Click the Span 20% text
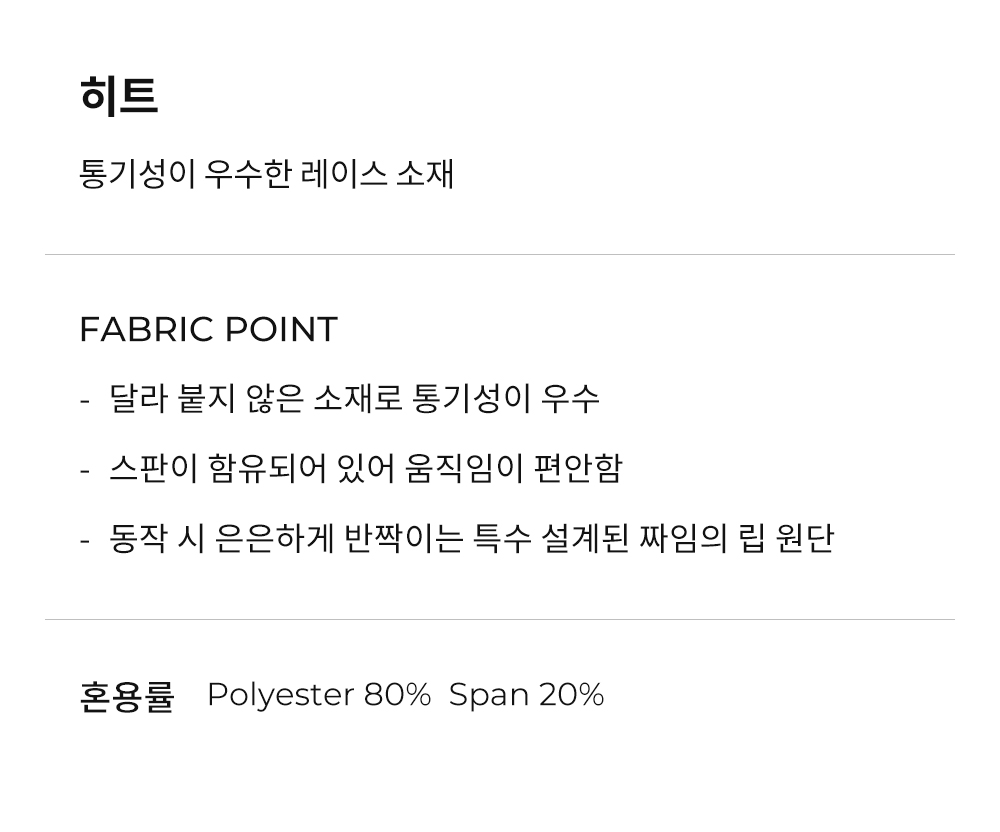The width and height of the screenshot is (1000, 832). click(x=527, y=695)
